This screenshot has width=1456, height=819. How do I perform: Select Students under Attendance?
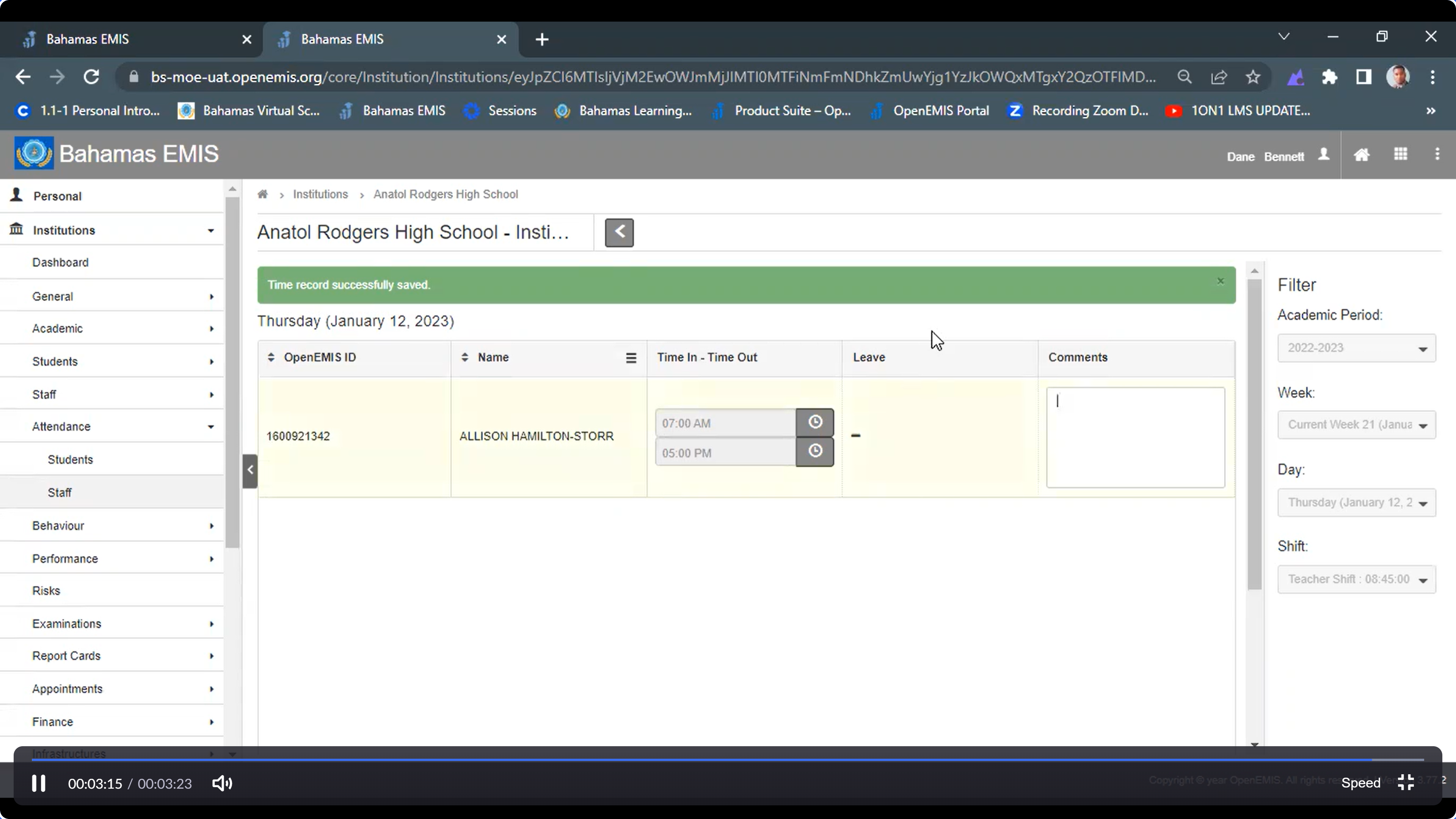[112, 460]
